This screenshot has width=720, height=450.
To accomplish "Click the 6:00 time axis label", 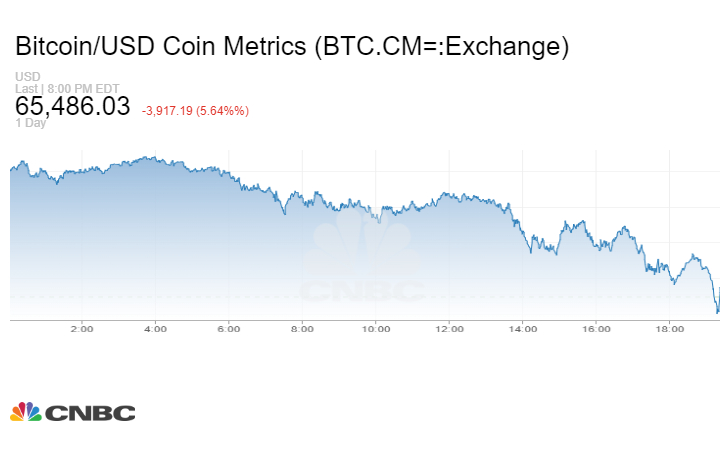I will tap(229, 328).
